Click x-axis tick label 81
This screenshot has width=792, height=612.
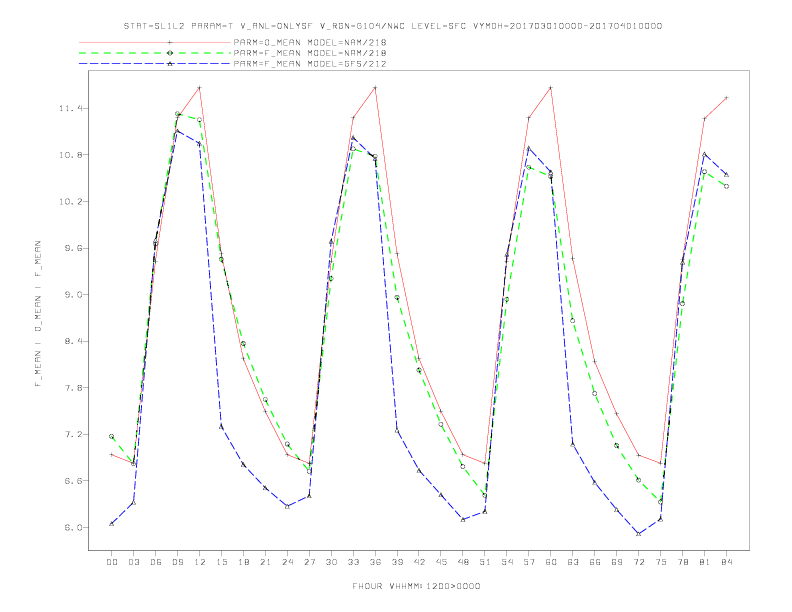pyautogui.click(x=705, y=562)
